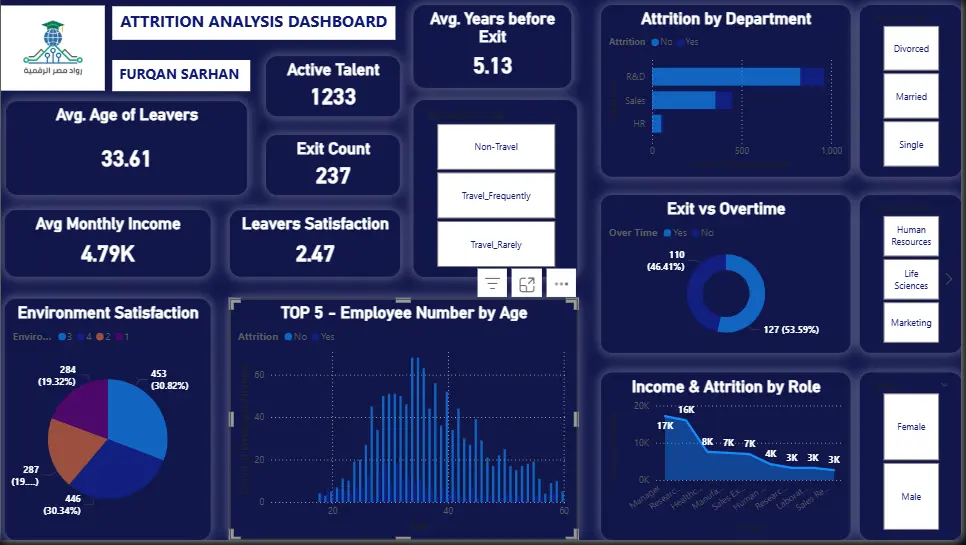Click the R&D bar in Department chart
The image size is (966, 545).
(x=737, y=77)
